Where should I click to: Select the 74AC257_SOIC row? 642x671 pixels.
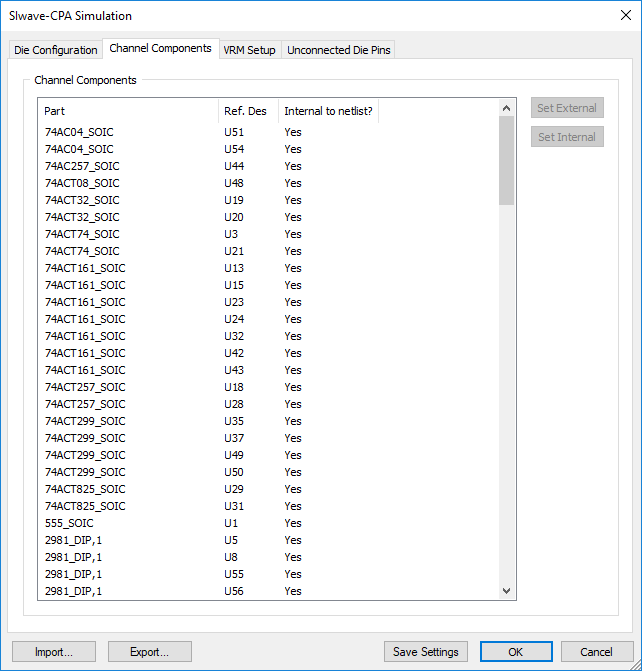[268, 166]
